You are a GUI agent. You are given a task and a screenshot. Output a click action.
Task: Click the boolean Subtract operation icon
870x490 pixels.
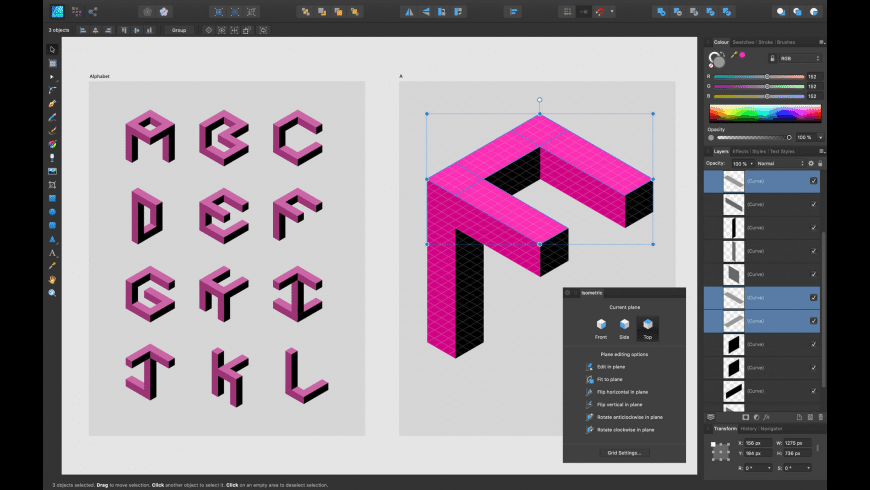pos(677,11)
